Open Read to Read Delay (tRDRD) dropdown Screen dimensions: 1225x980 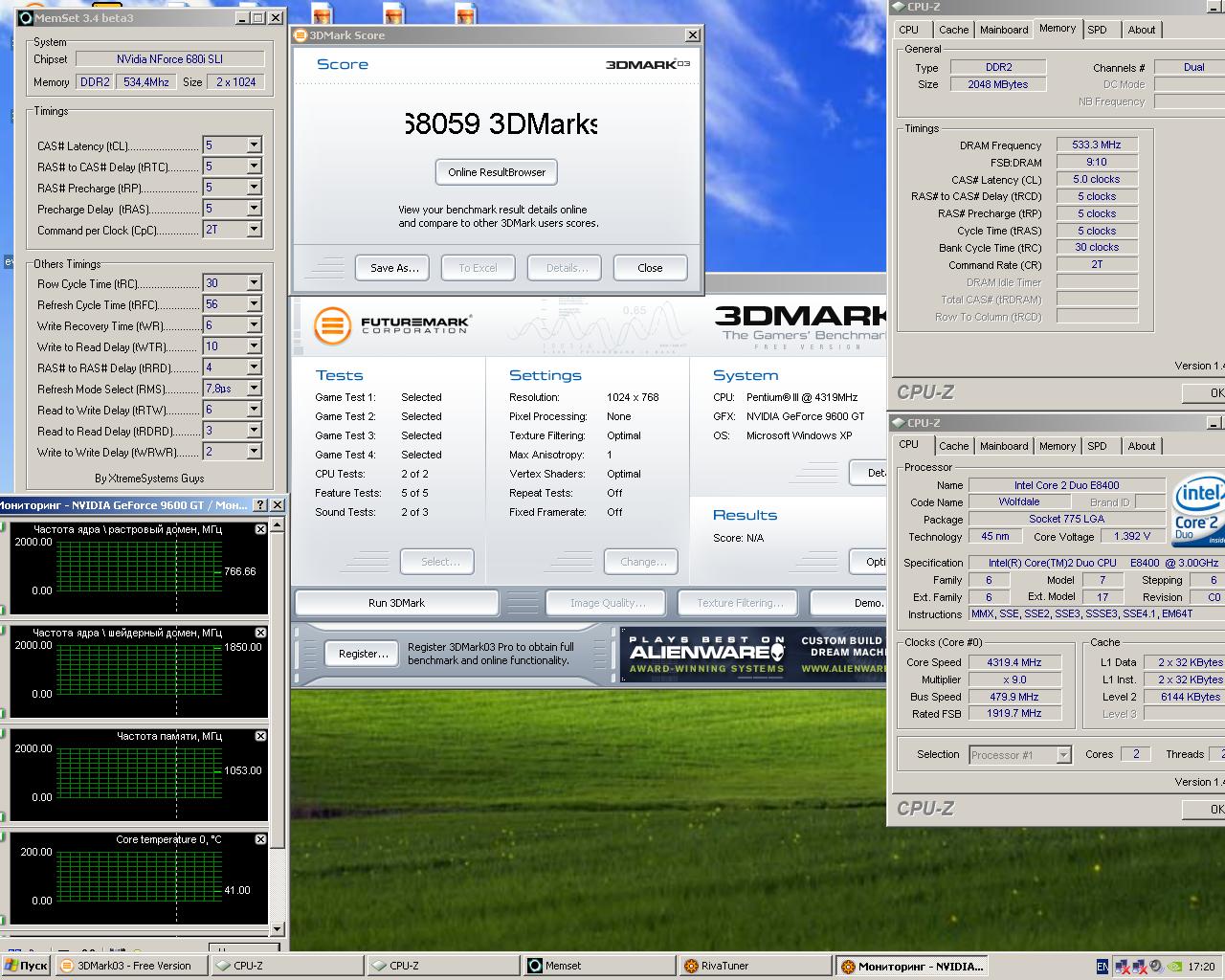point(254,431)
